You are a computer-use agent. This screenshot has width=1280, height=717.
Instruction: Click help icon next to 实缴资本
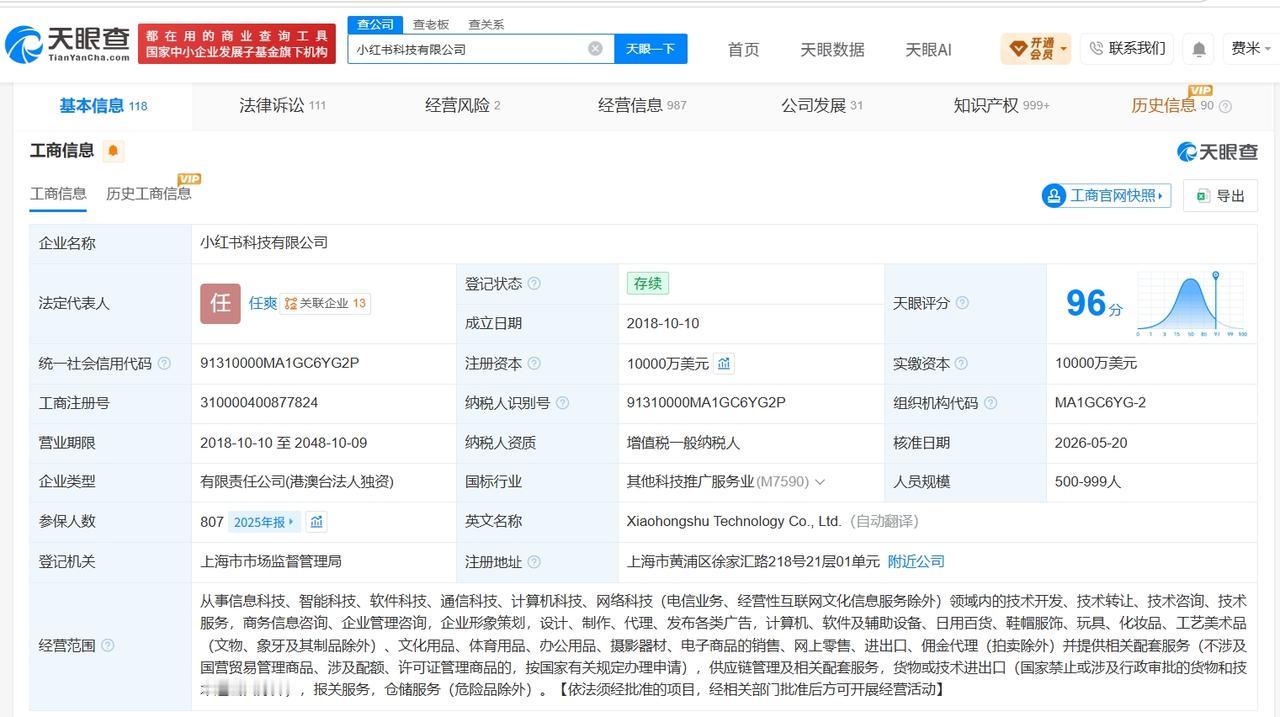coord(961,364)
